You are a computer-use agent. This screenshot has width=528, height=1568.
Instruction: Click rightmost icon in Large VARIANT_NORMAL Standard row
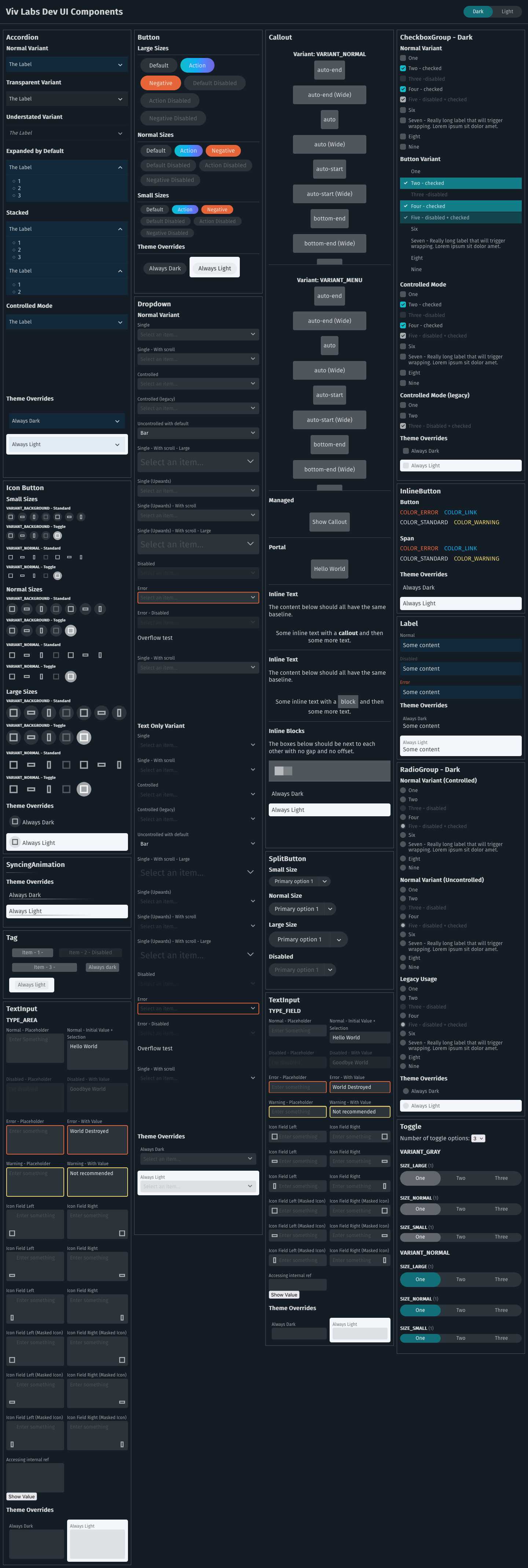click(119, 765)
